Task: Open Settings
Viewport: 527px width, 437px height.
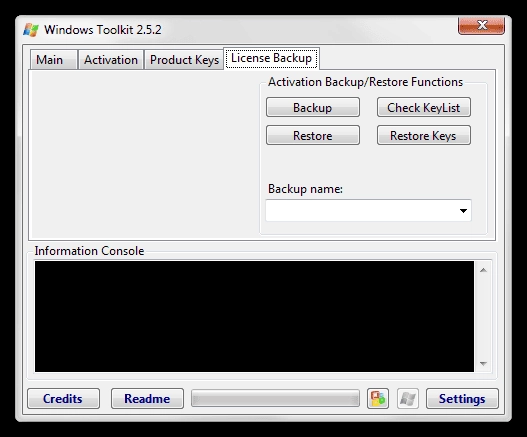Action: coord(462,399)
